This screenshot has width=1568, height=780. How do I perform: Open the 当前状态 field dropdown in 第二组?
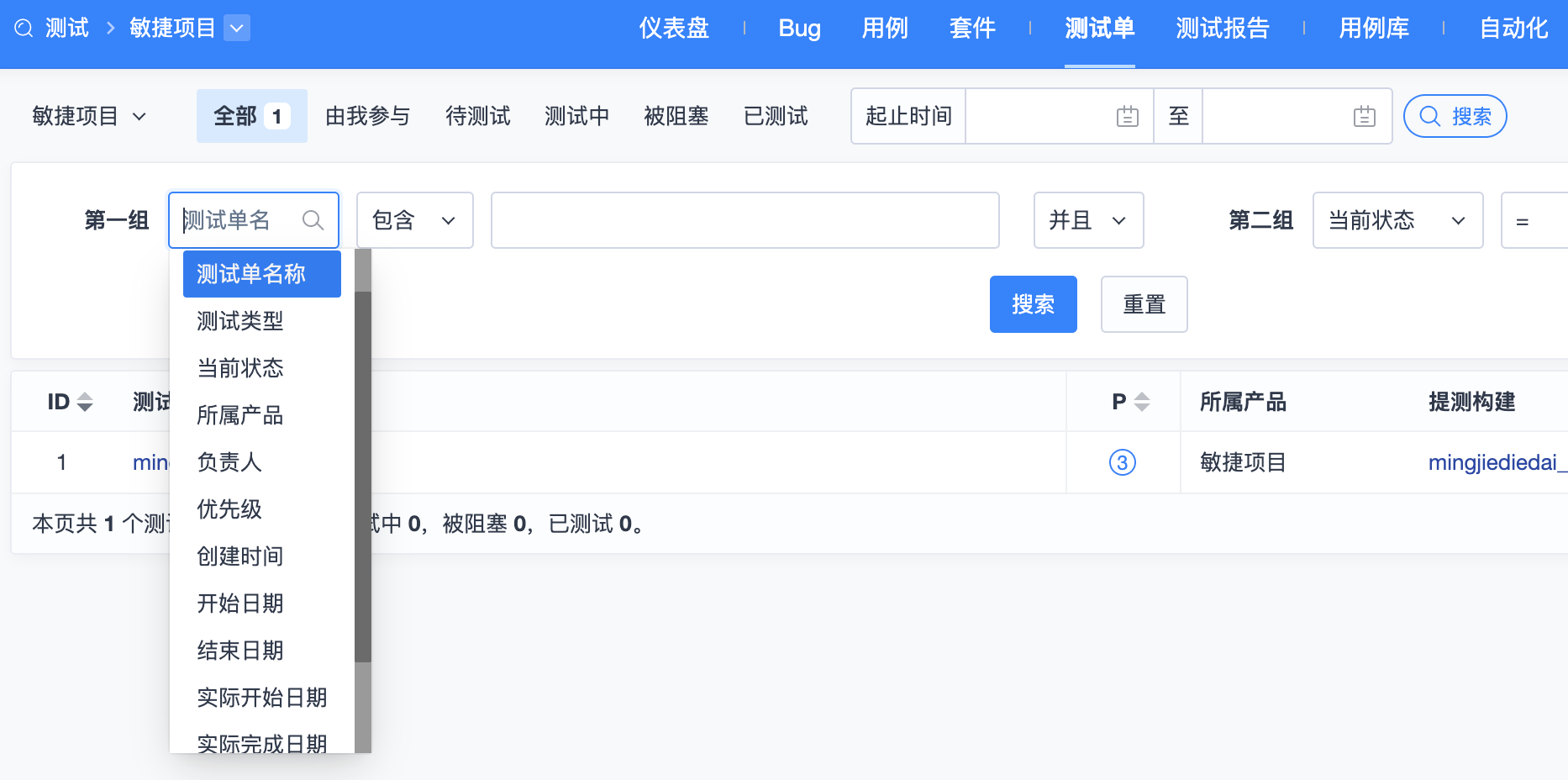click(x=1398, y=220)
